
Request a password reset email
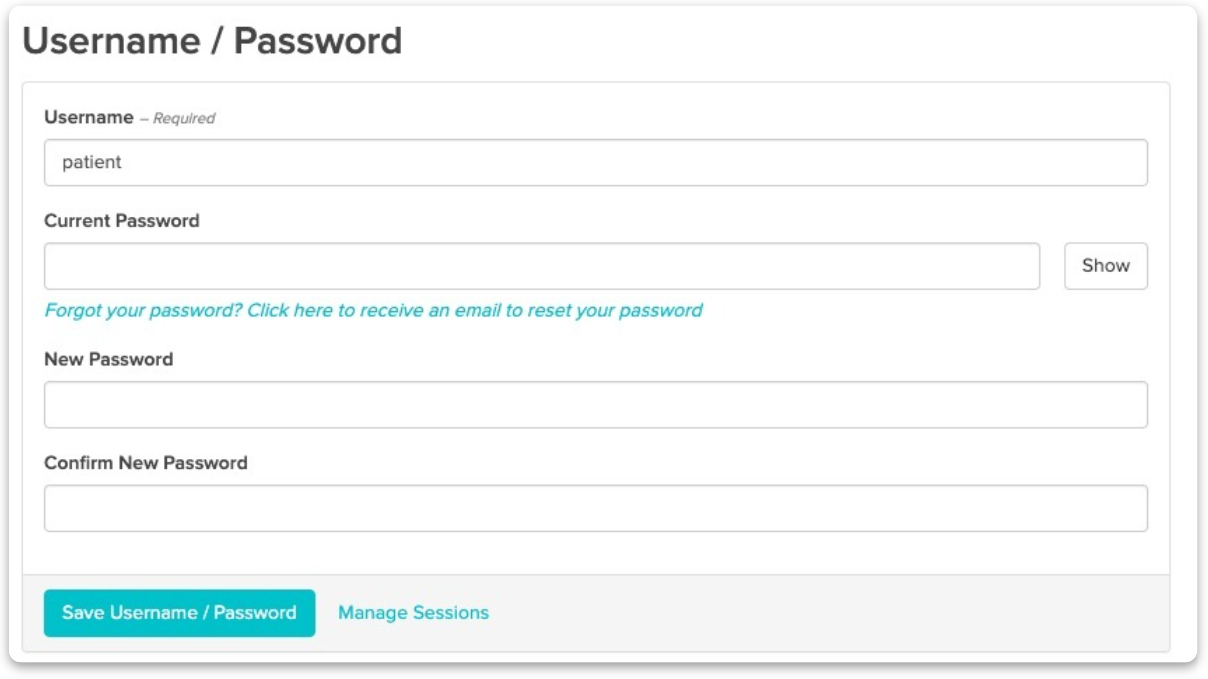pyautogui.click(x=373, y=310)
